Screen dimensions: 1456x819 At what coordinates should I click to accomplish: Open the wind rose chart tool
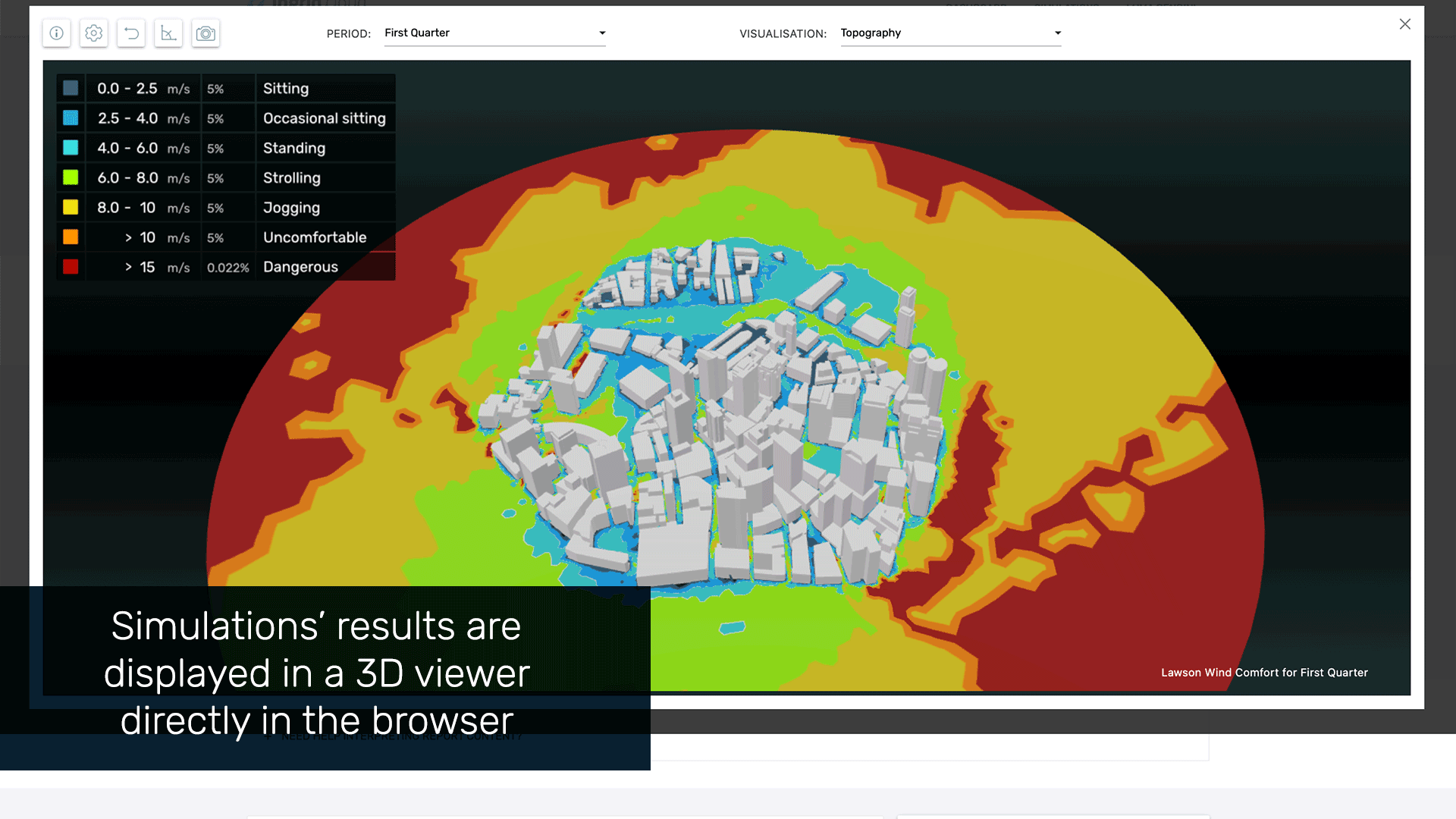pyautogui.click(x=168, y=33)
